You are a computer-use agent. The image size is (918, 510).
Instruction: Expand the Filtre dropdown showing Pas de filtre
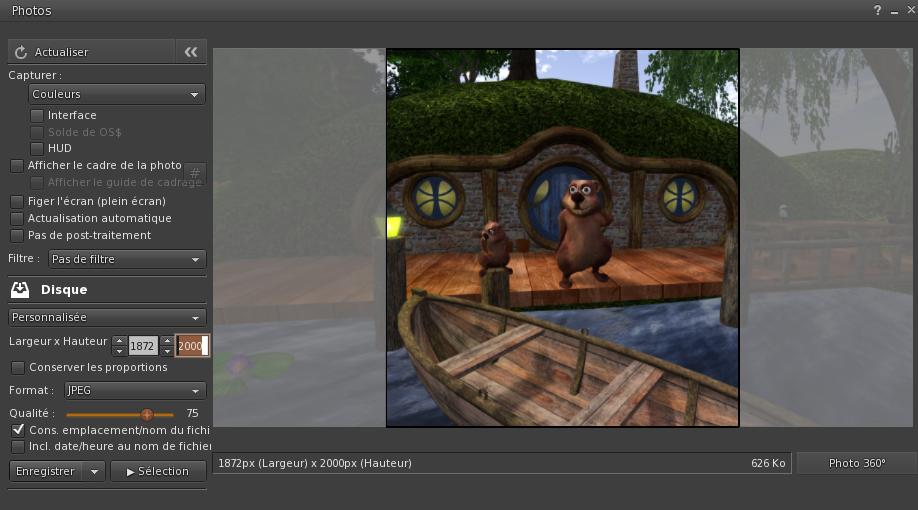[126, 259]
